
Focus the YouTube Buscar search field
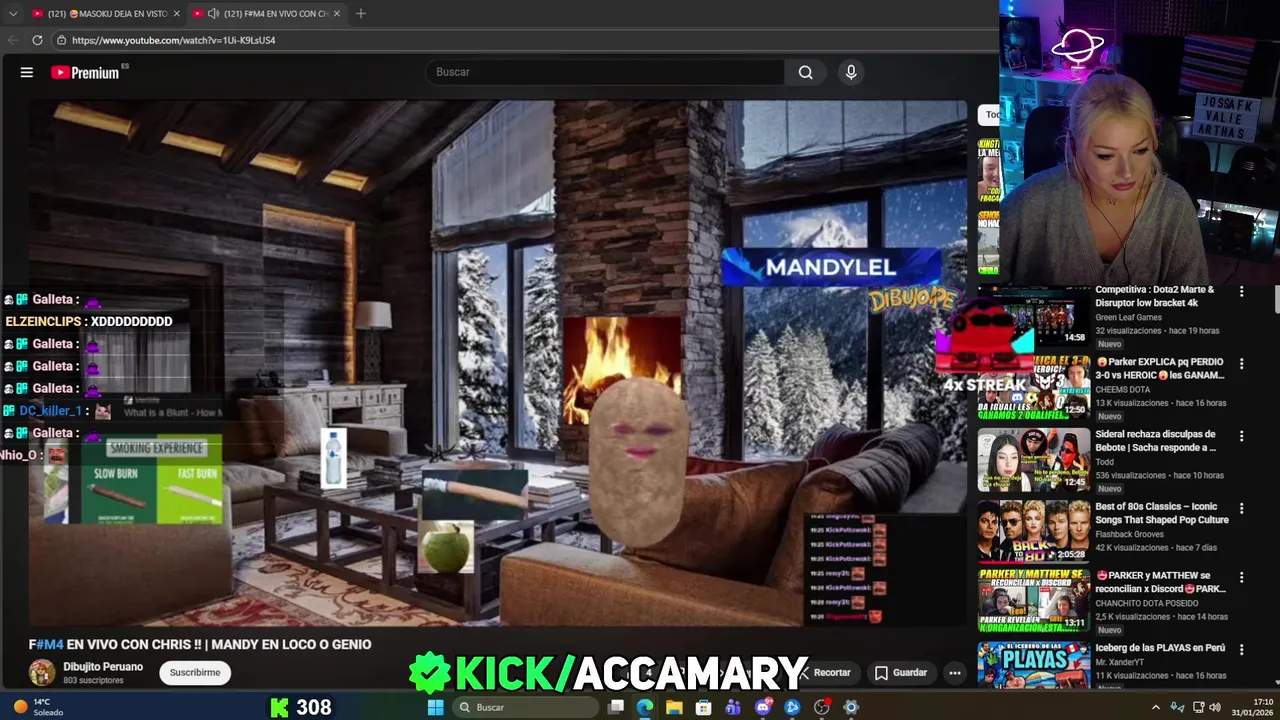[x=606, y=72]
